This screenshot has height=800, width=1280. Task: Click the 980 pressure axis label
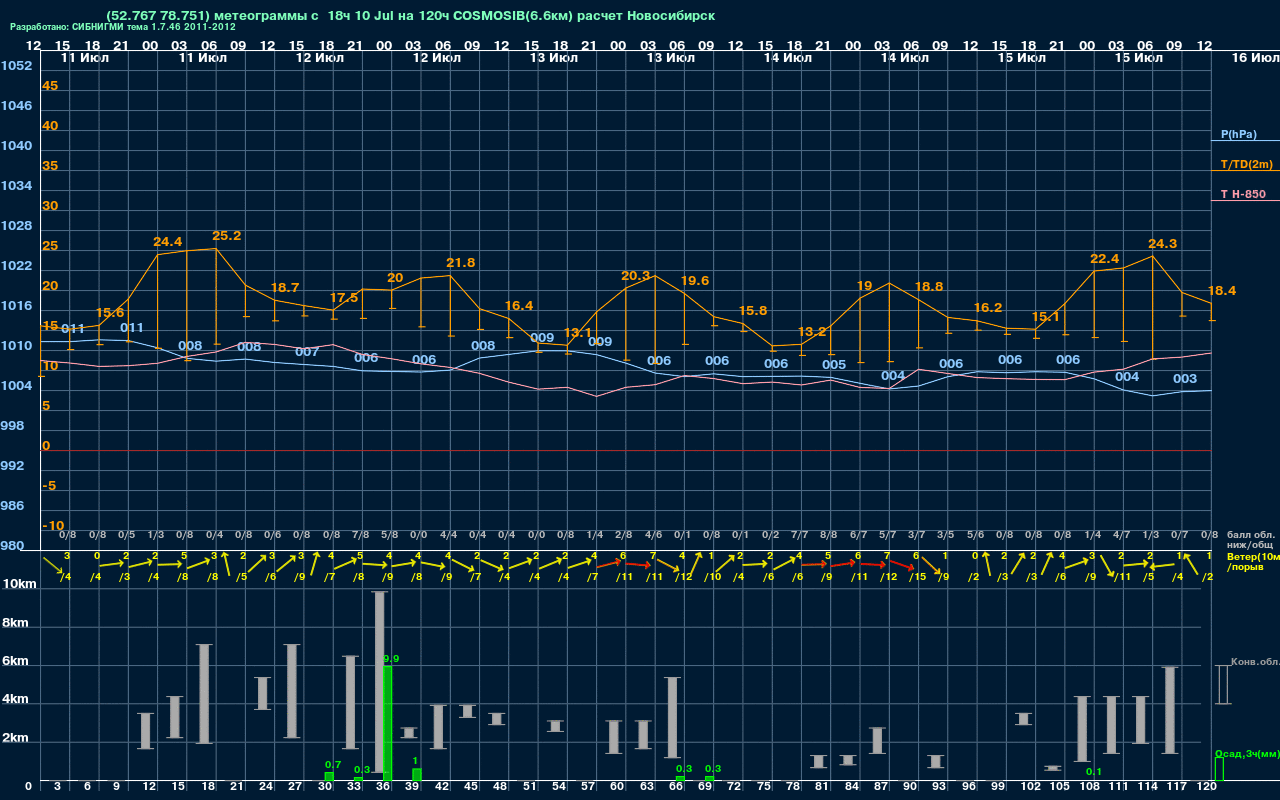[12, 546]
